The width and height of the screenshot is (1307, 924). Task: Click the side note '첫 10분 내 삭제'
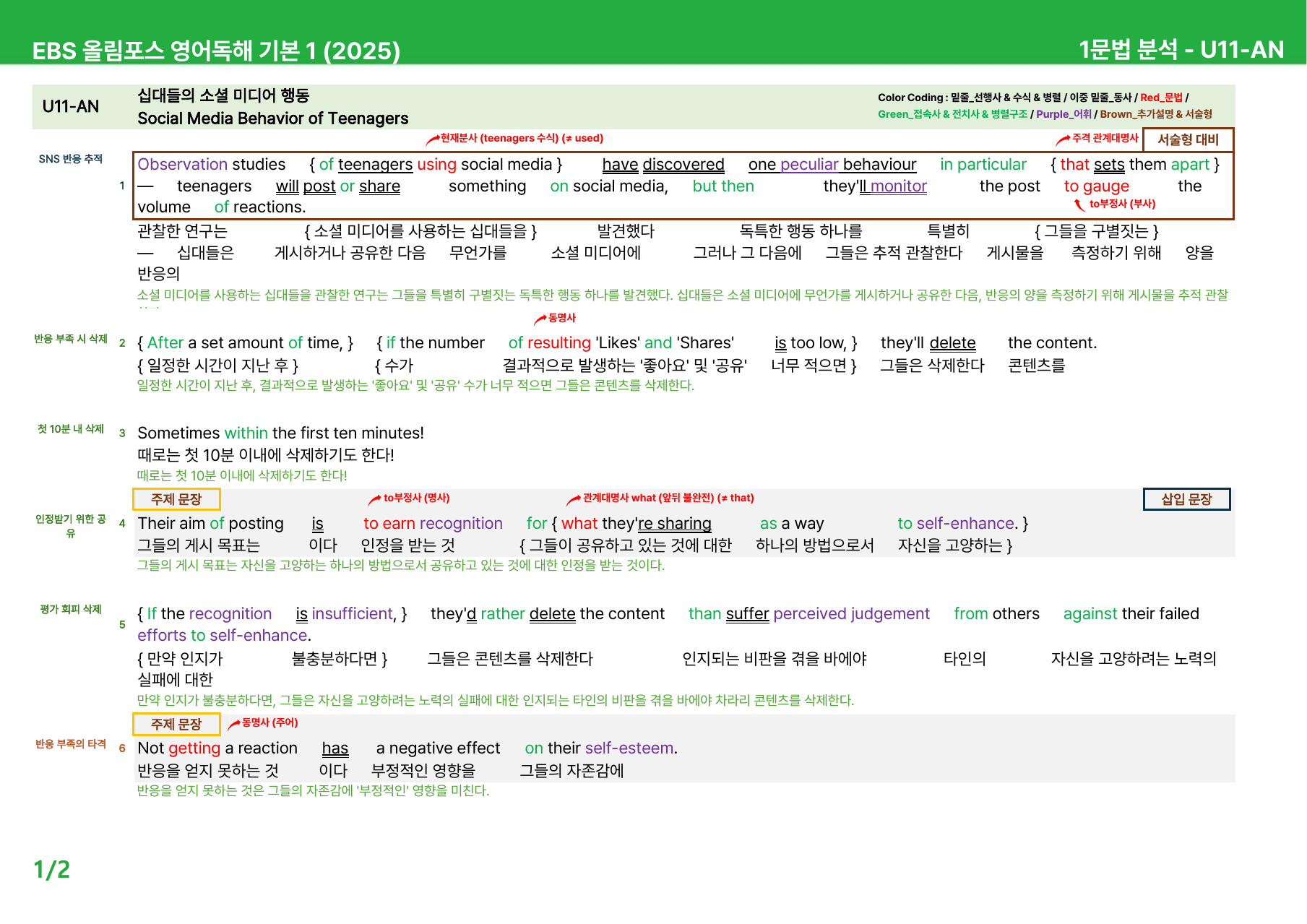pyautogui.click(x=71, y=429)
